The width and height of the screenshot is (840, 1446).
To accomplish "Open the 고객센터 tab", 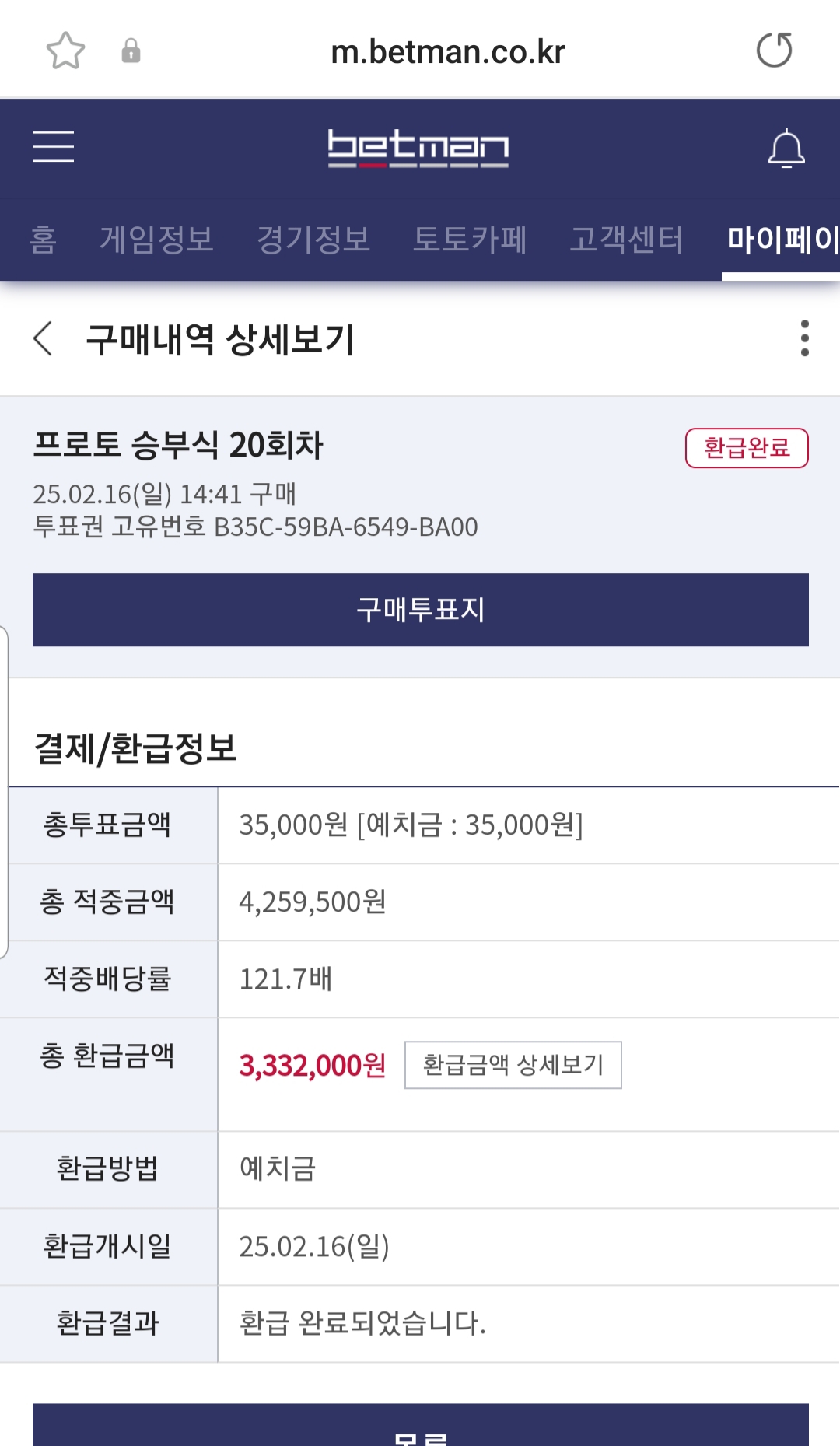I will [627, 239].
